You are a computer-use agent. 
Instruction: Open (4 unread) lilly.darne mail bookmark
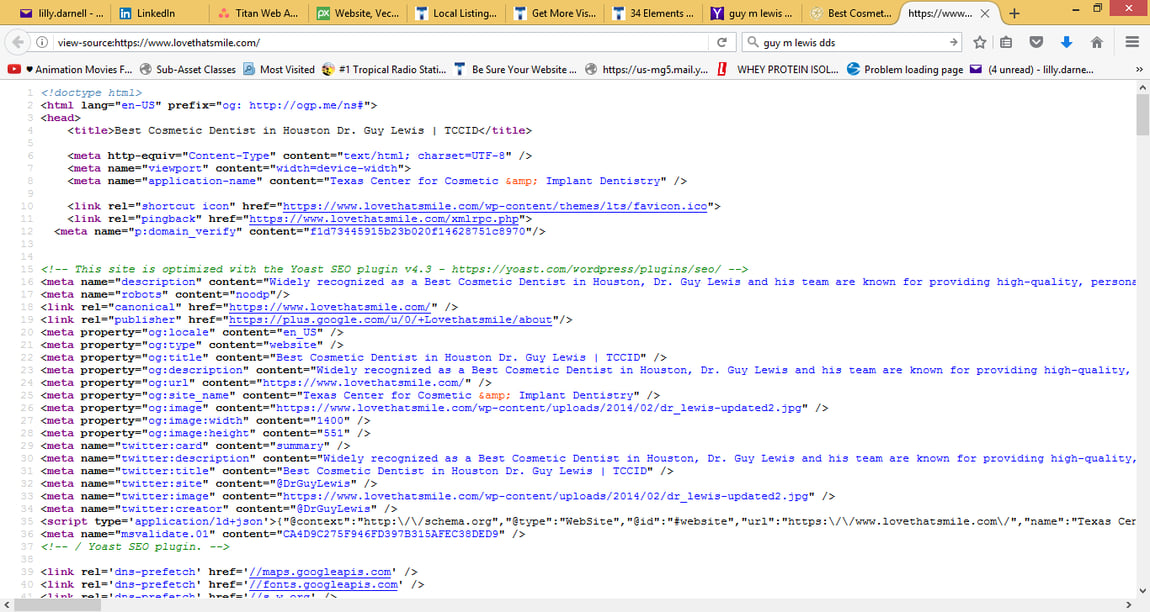pyautogui.click(x=1031, y=70)
